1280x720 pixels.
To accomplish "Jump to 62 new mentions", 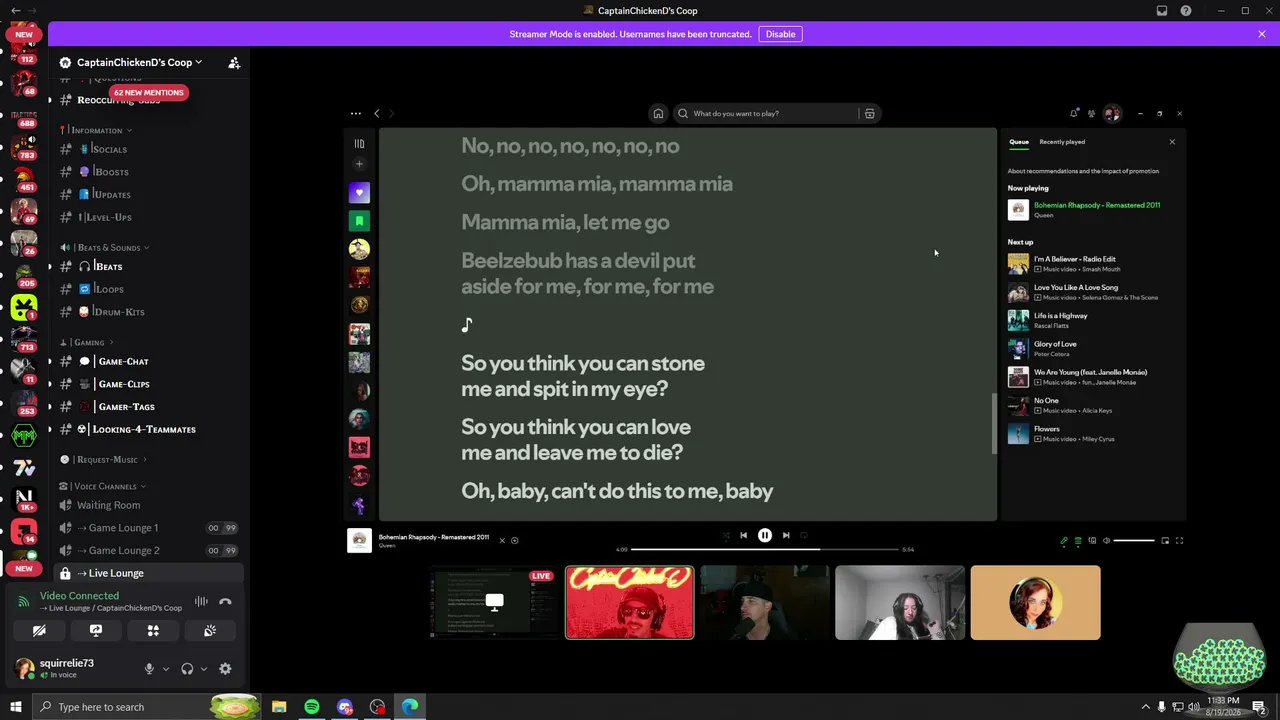I will (148, 92).
